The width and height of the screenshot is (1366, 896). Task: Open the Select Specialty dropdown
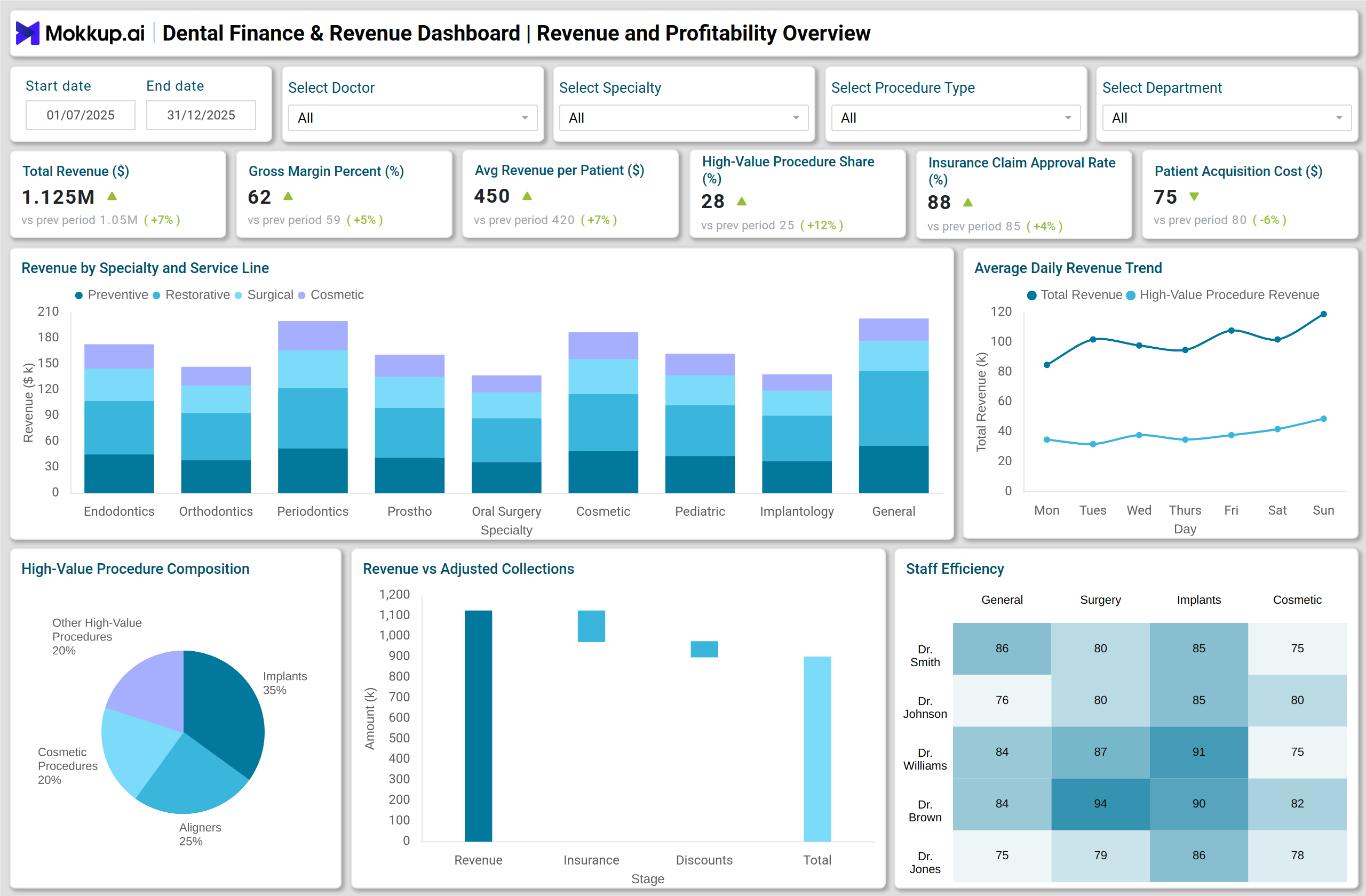click(684, 117)
